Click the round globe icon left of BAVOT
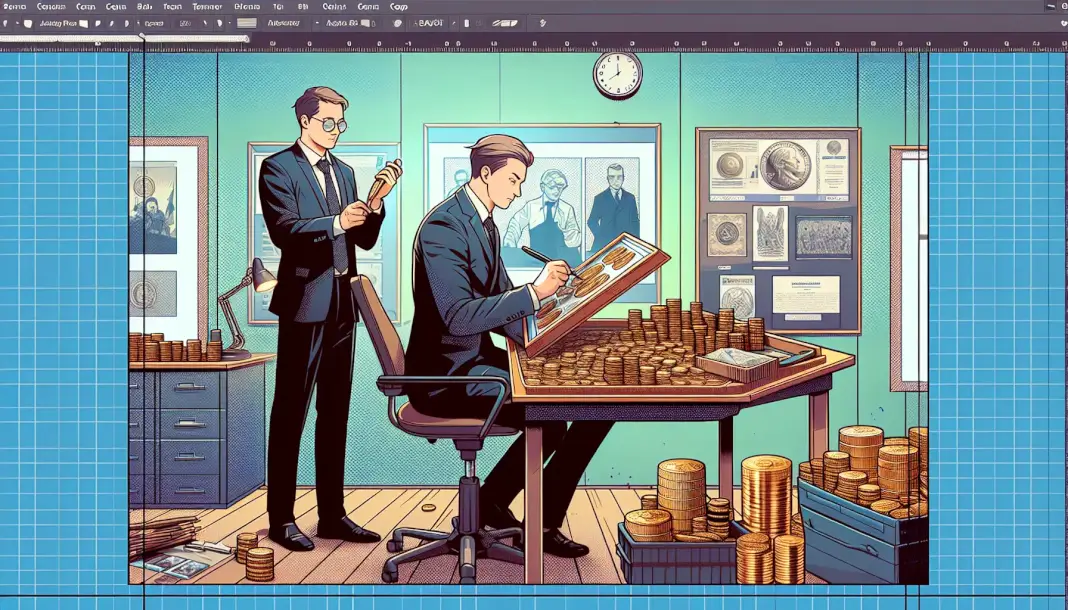The width and height of the screenshot is (1068, 610). point(398,23)
